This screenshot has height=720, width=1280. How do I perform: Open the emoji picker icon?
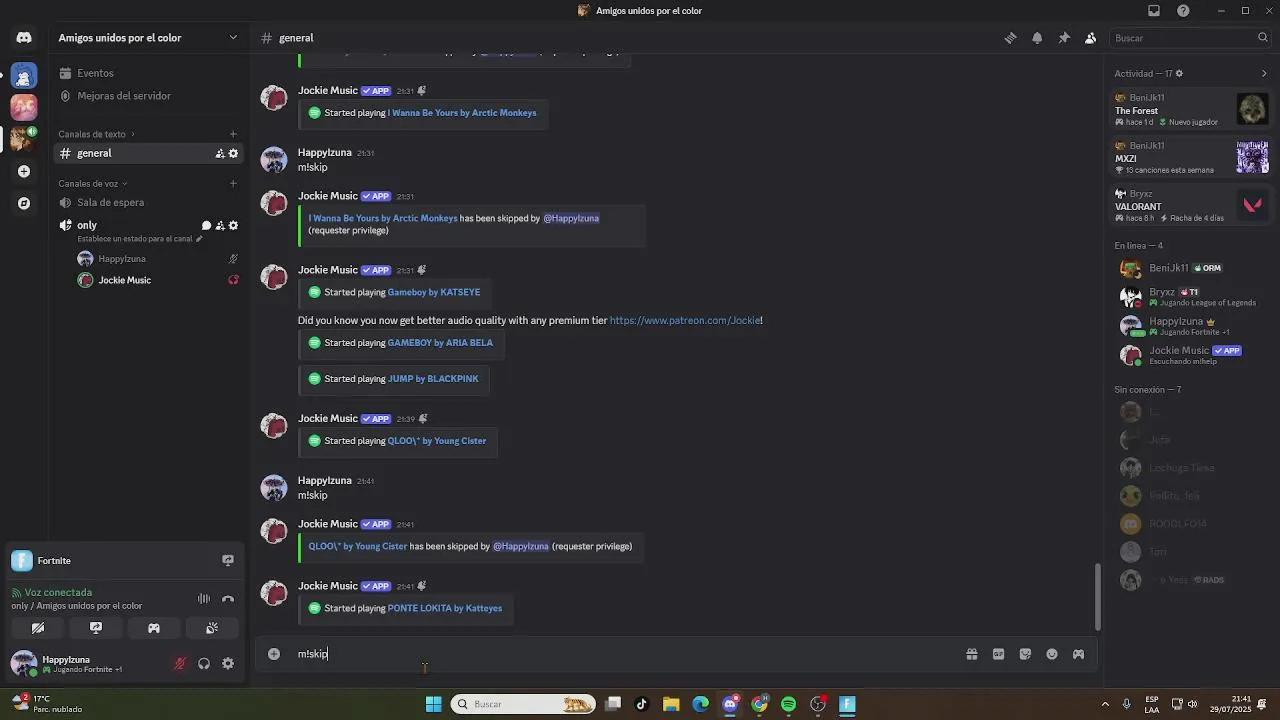click(x=1052, y=654)
